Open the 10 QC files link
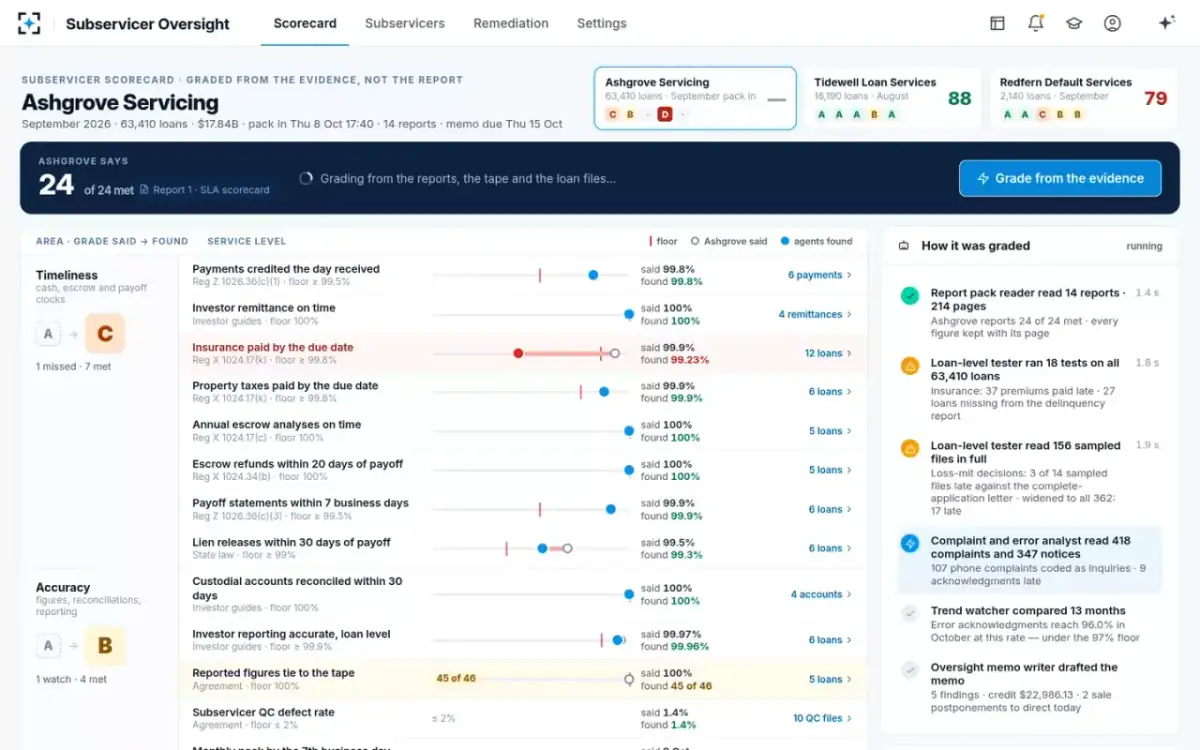This screenshot has height=750, width=1200. click(822, 718)
